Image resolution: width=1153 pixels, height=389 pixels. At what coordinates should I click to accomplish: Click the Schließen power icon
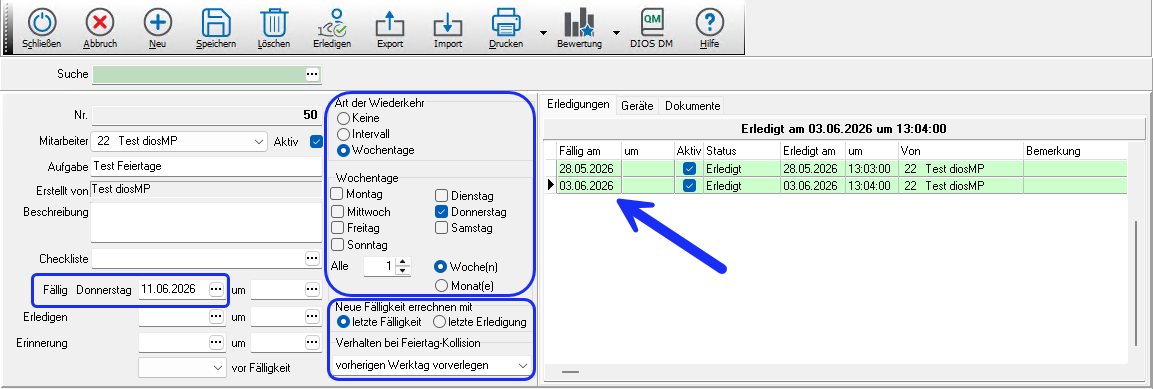click(41, 23)
